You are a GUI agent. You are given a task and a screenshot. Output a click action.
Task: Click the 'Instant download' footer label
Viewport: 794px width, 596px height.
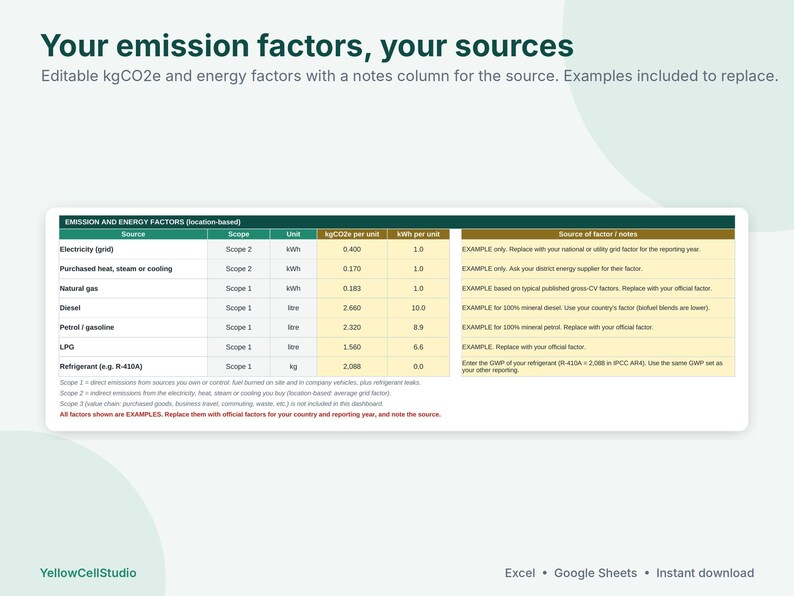coord(705,573)
